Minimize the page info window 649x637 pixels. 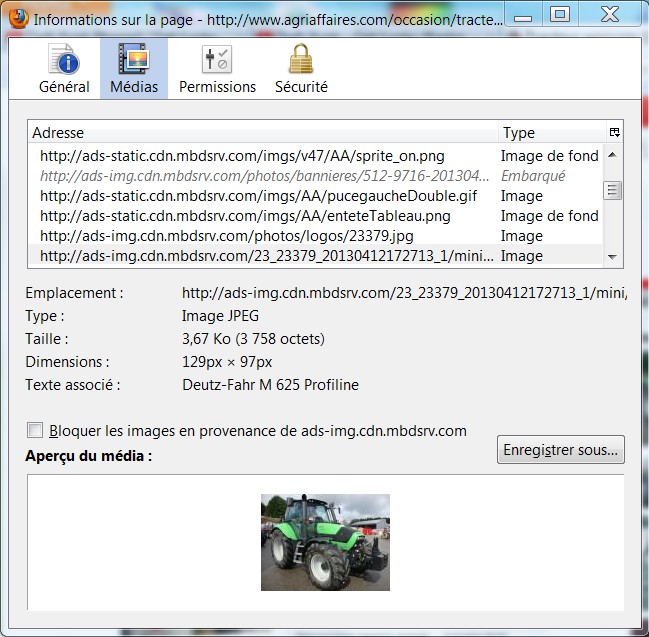(523, 17)
